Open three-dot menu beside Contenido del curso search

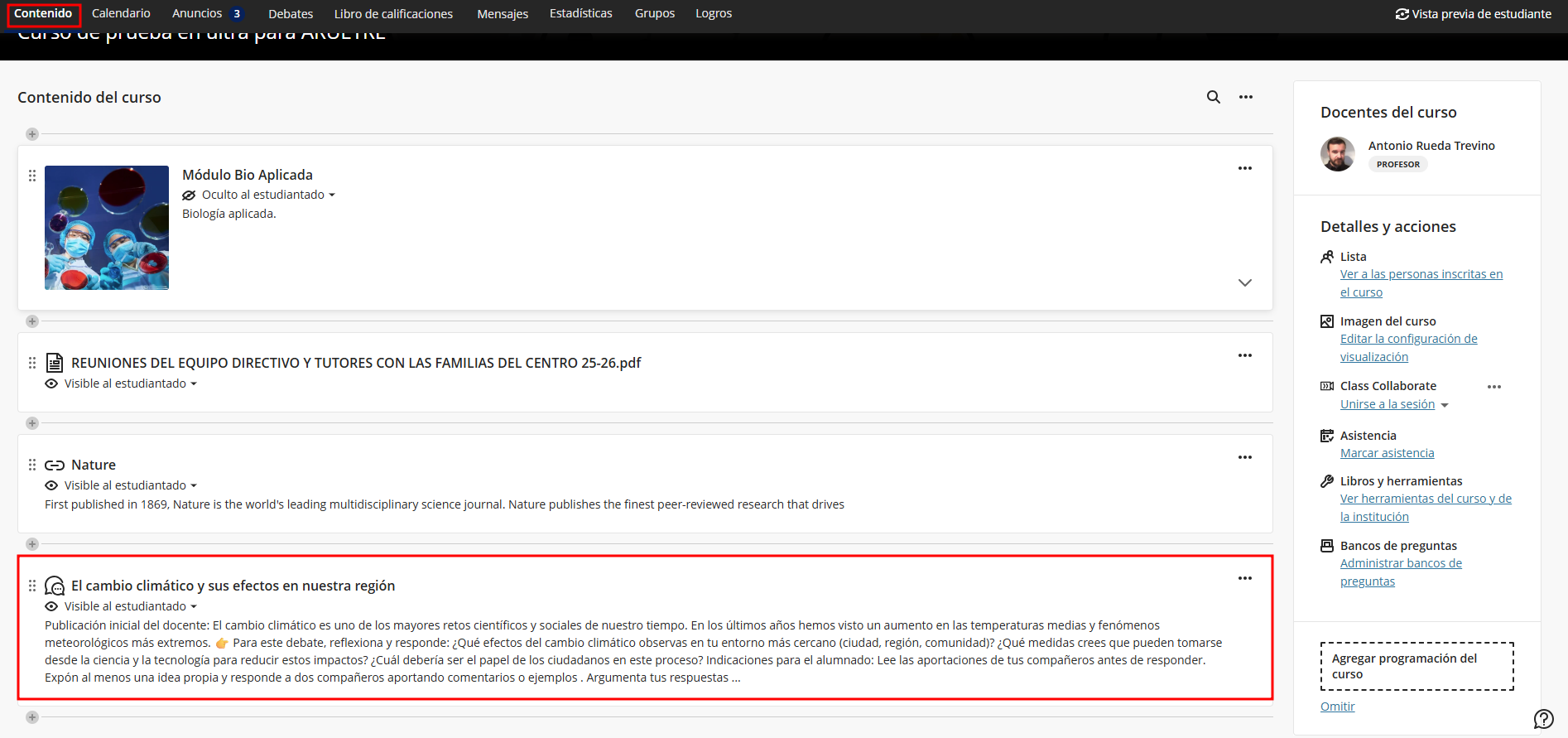pyautogui.click(x=1245, y=97)
